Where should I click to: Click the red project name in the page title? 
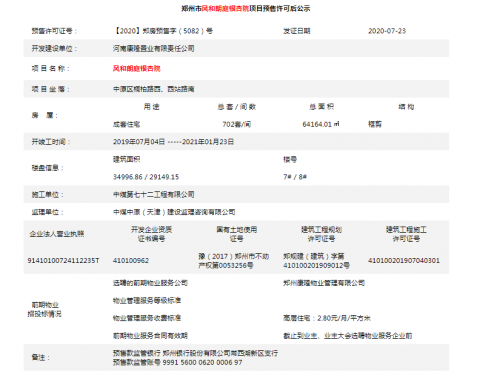tap(226, 9)
